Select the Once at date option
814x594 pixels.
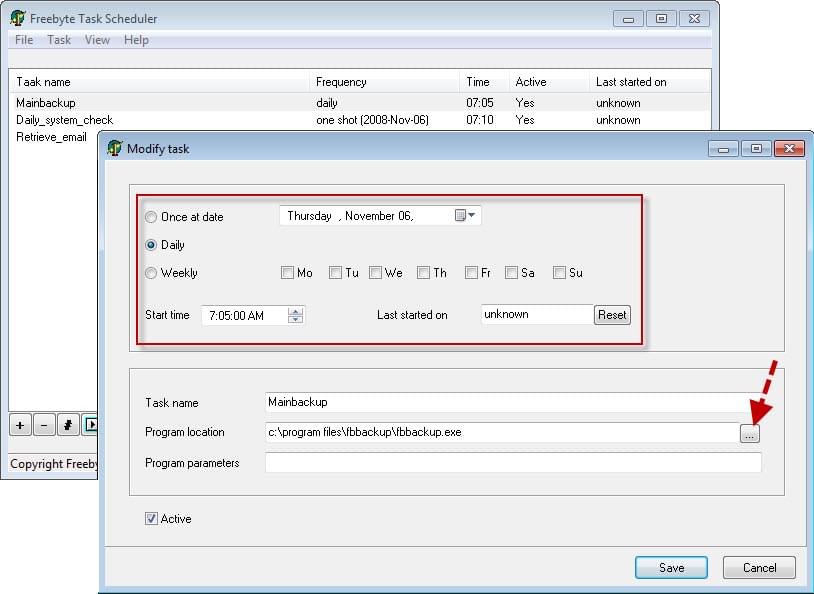point(151,217)
